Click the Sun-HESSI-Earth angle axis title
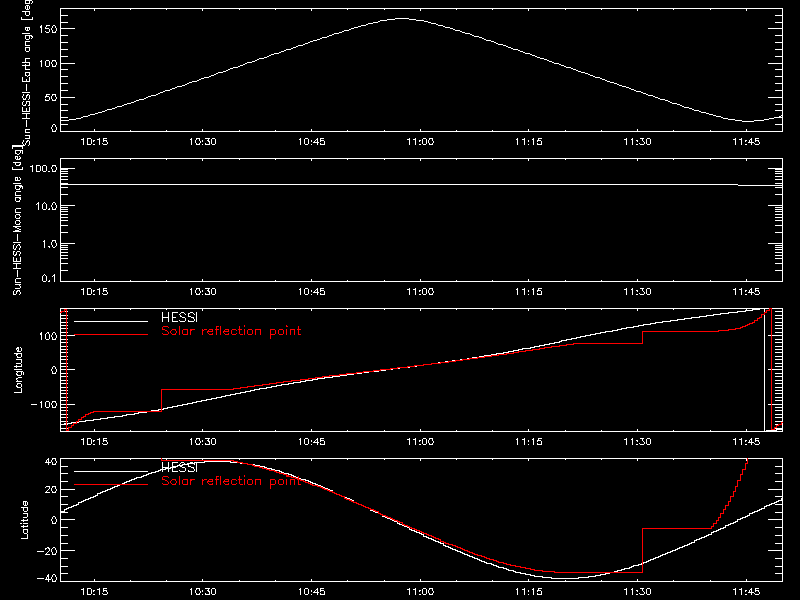800x600 pixels. (x=27, y=73)
